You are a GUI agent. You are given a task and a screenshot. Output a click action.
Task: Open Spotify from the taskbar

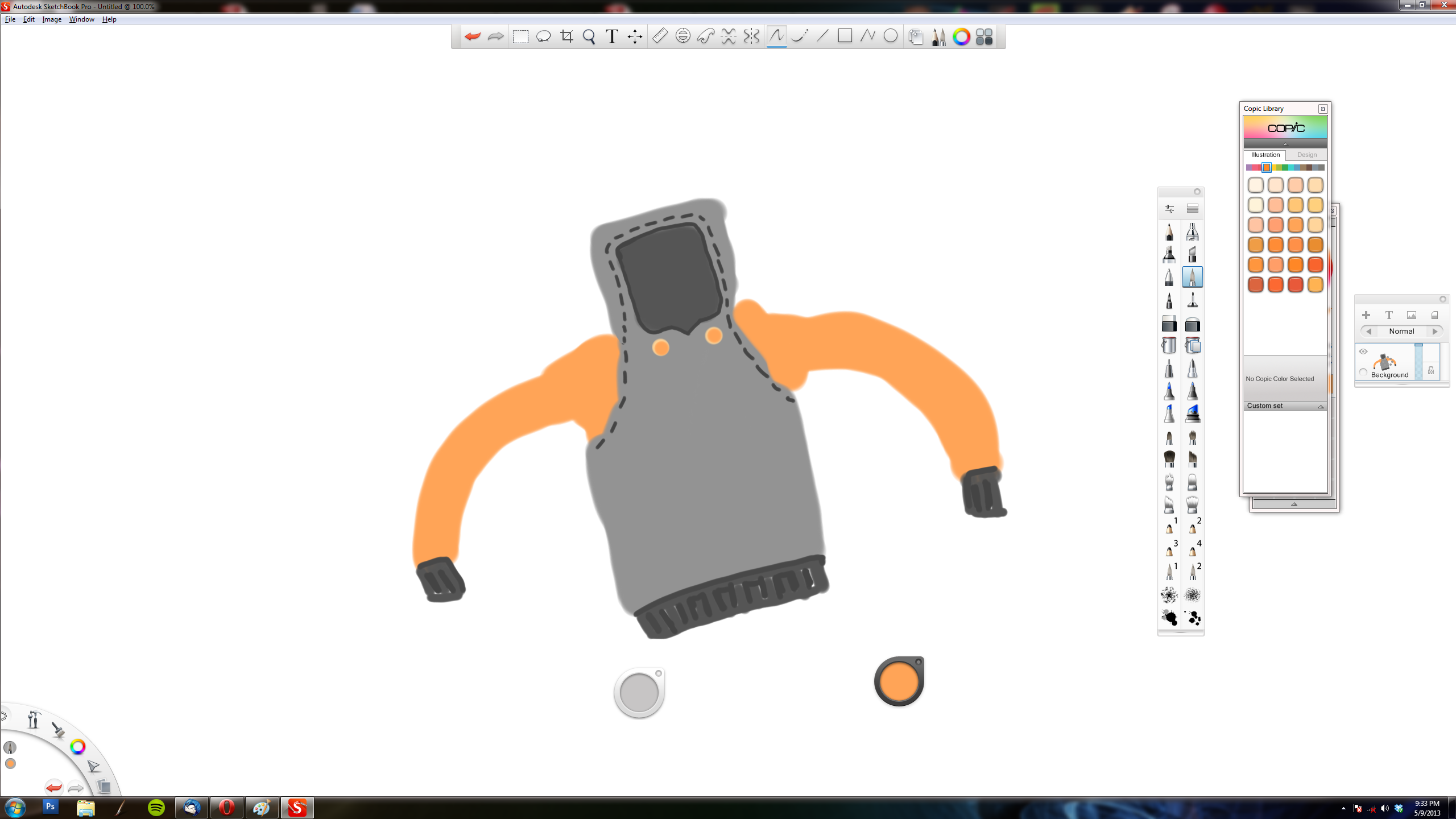coord(156,807)
